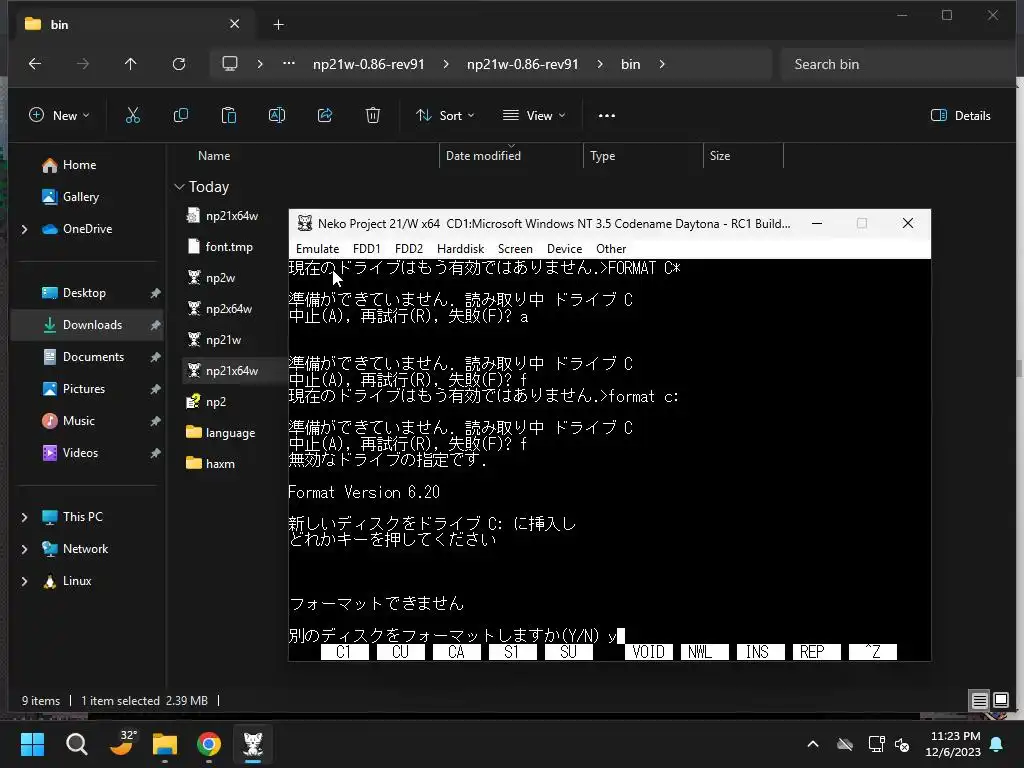
Task: Collapse the Today group
Action: click(180, 187)
